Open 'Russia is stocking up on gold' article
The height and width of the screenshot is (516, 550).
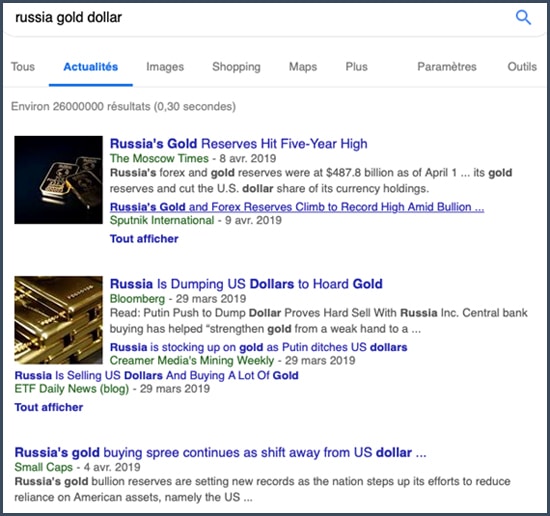click(x=259, y=347)
